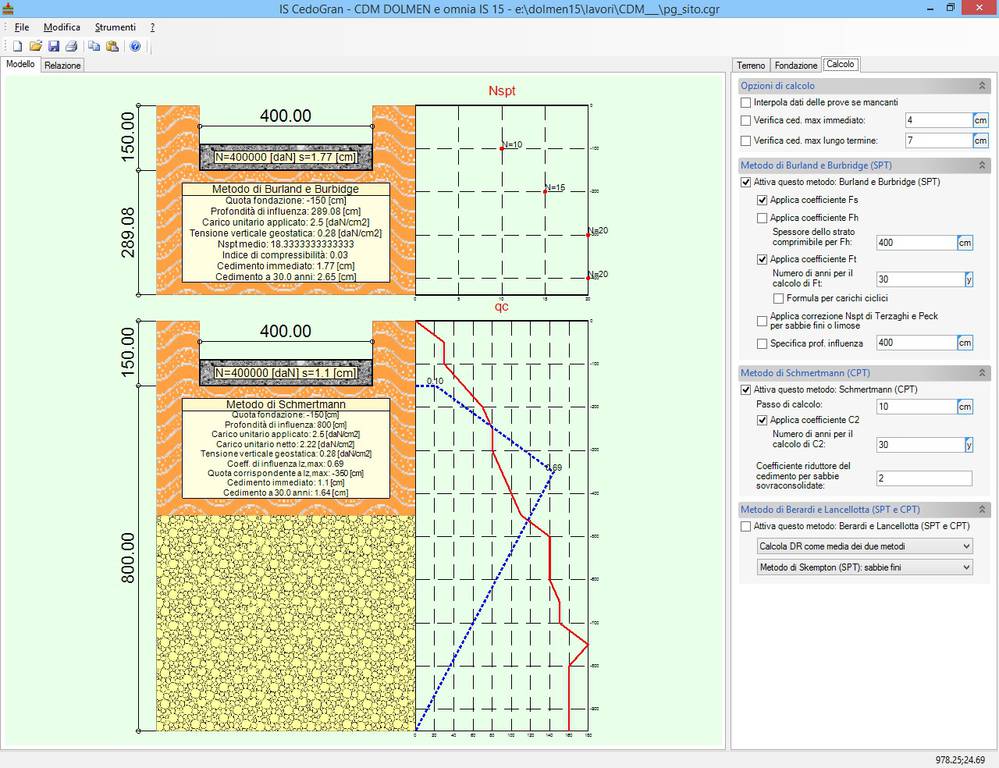Open the Strumenti menu
999x768 pixels.
pyautogui.click(x=115, y=27)
